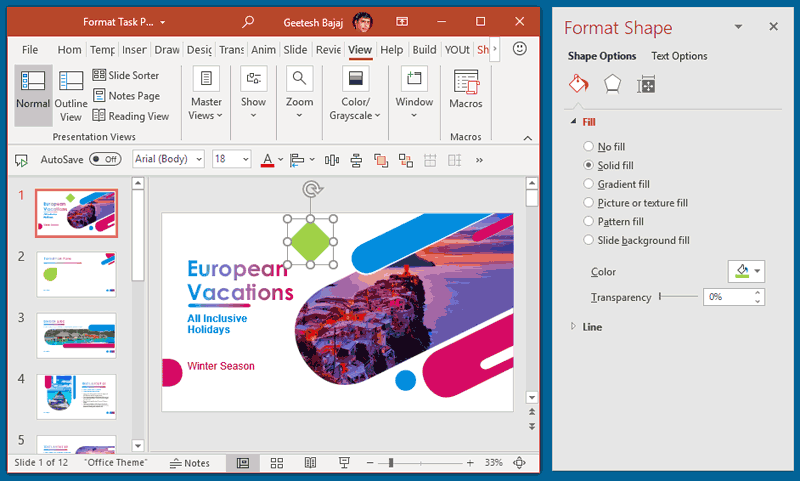Click the Transparency slider
This screenshot has height=481, width=800.
(678, 296)
